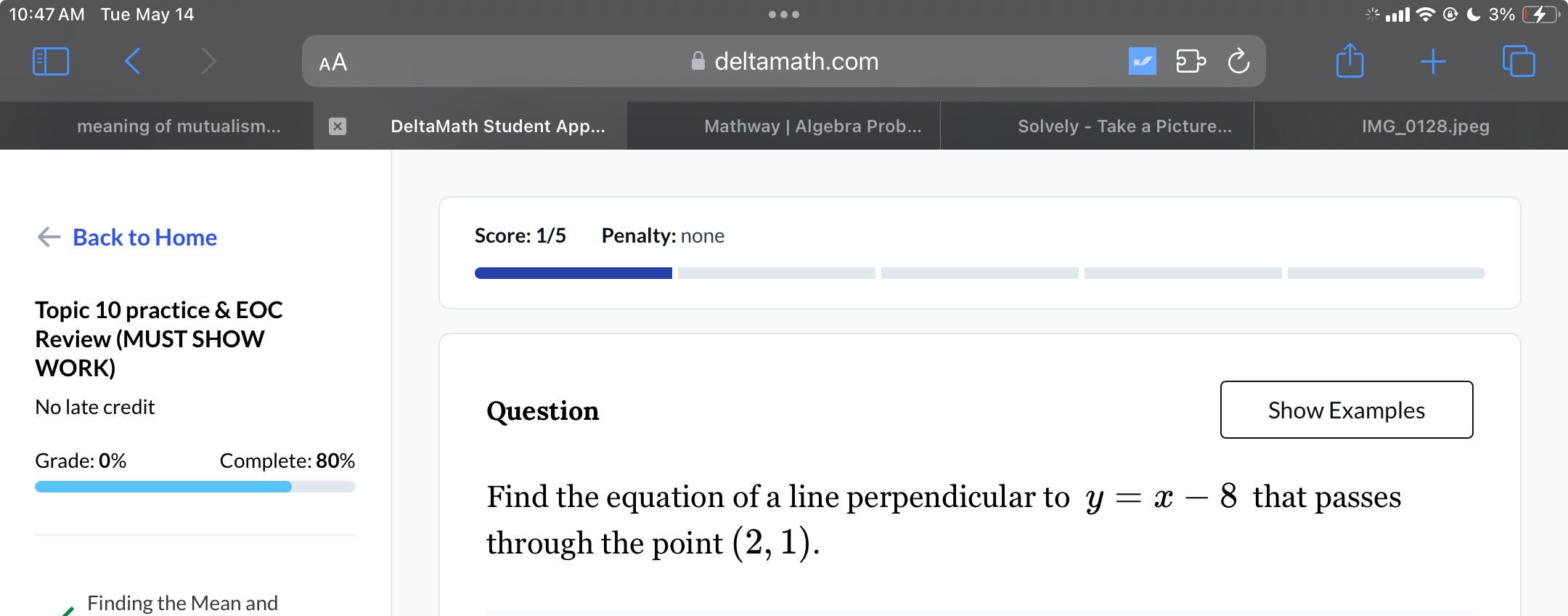Open the AA page settings menu
The height and width of the screenshot is (616, 1568).
point(332,62)
